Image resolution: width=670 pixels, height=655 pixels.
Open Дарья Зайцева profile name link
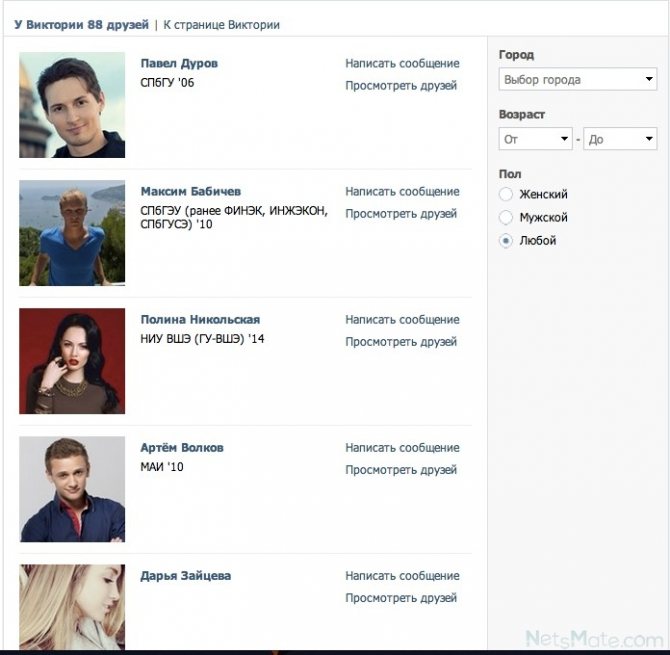(x=185, y=576)
